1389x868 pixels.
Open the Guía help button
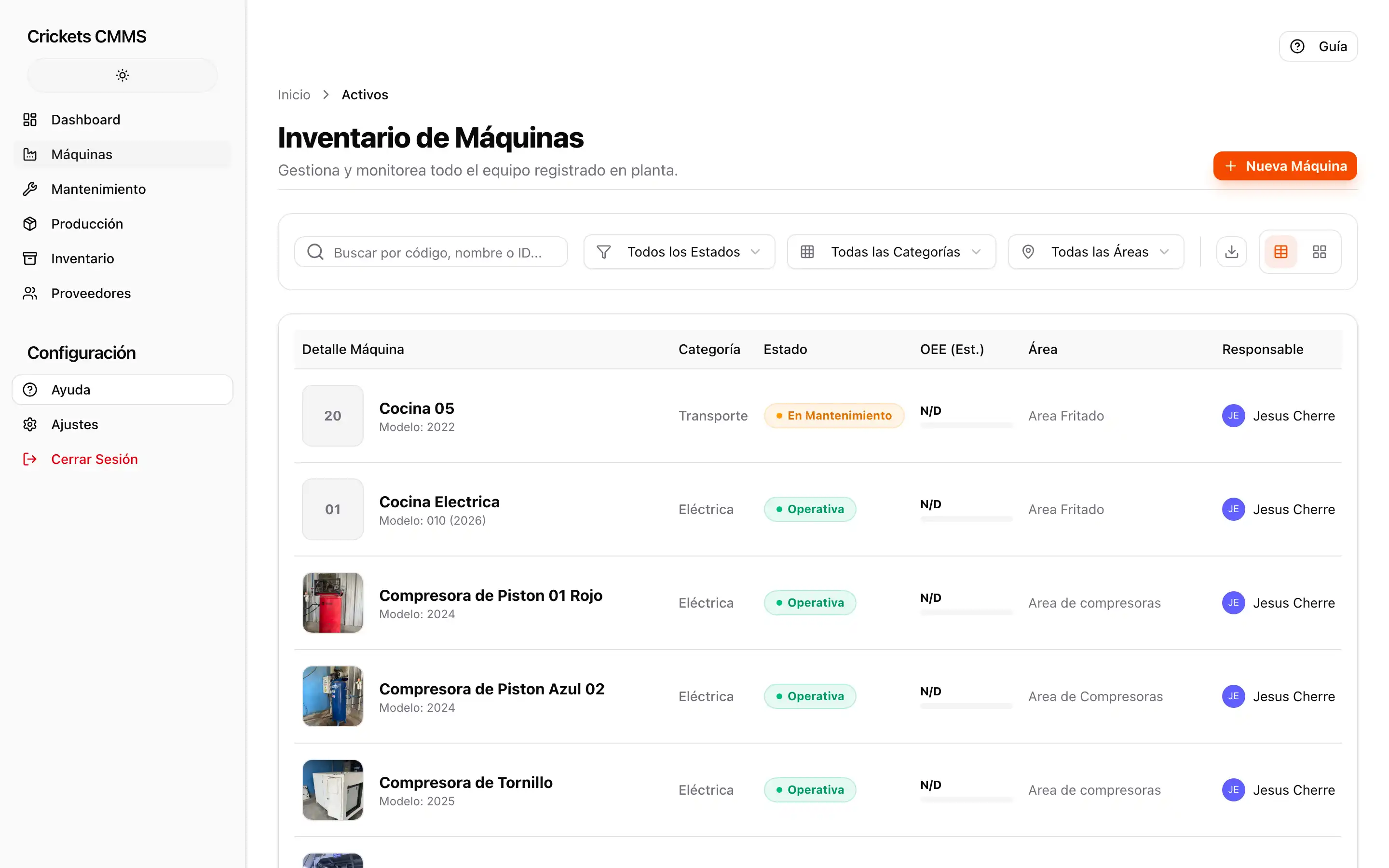(x=1318, y=46)
